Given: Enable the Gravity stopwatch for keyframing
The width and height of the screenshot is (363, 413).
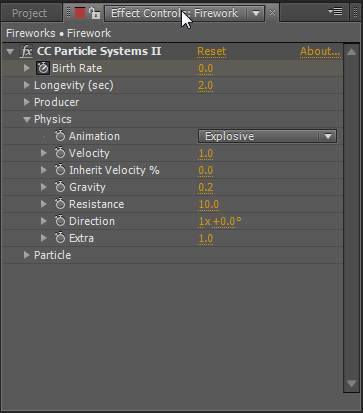Looking at the screenshot, I should 60,187.
